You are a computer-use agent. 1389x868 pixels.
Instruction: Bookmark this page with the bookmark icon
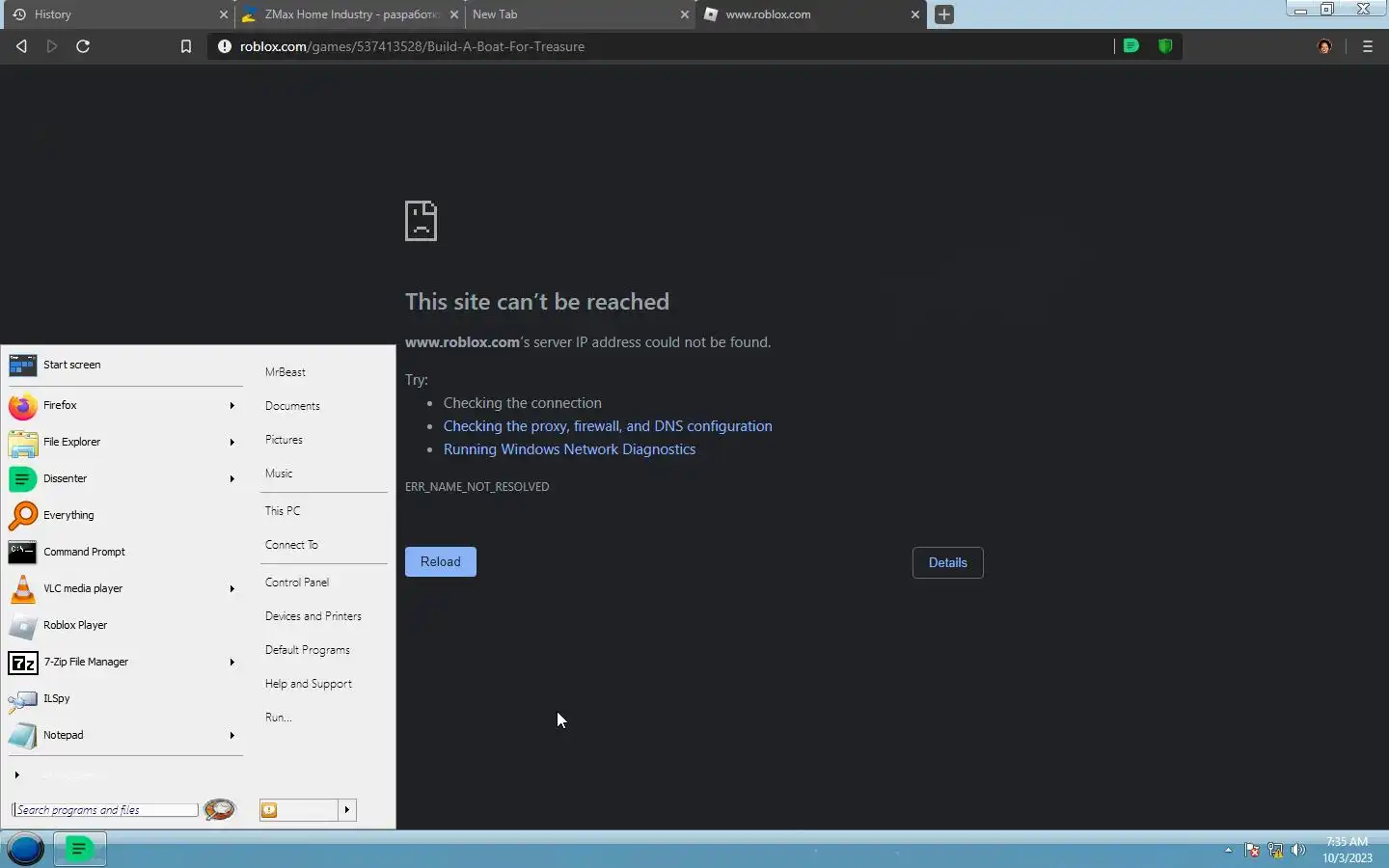point(186,46)
